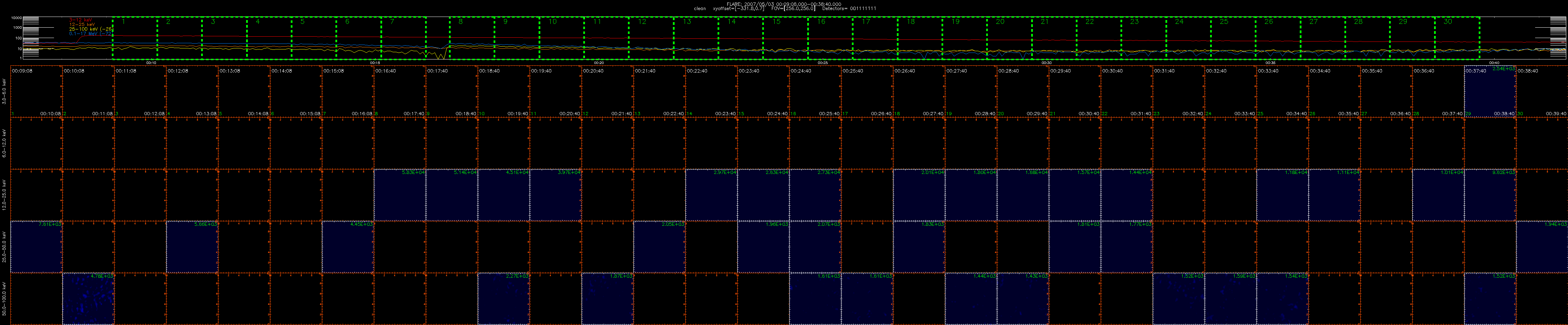Screen dimensions: 1568x325
Task: Open the 1.01E+04 image panel
Action: coord(1439,195)
